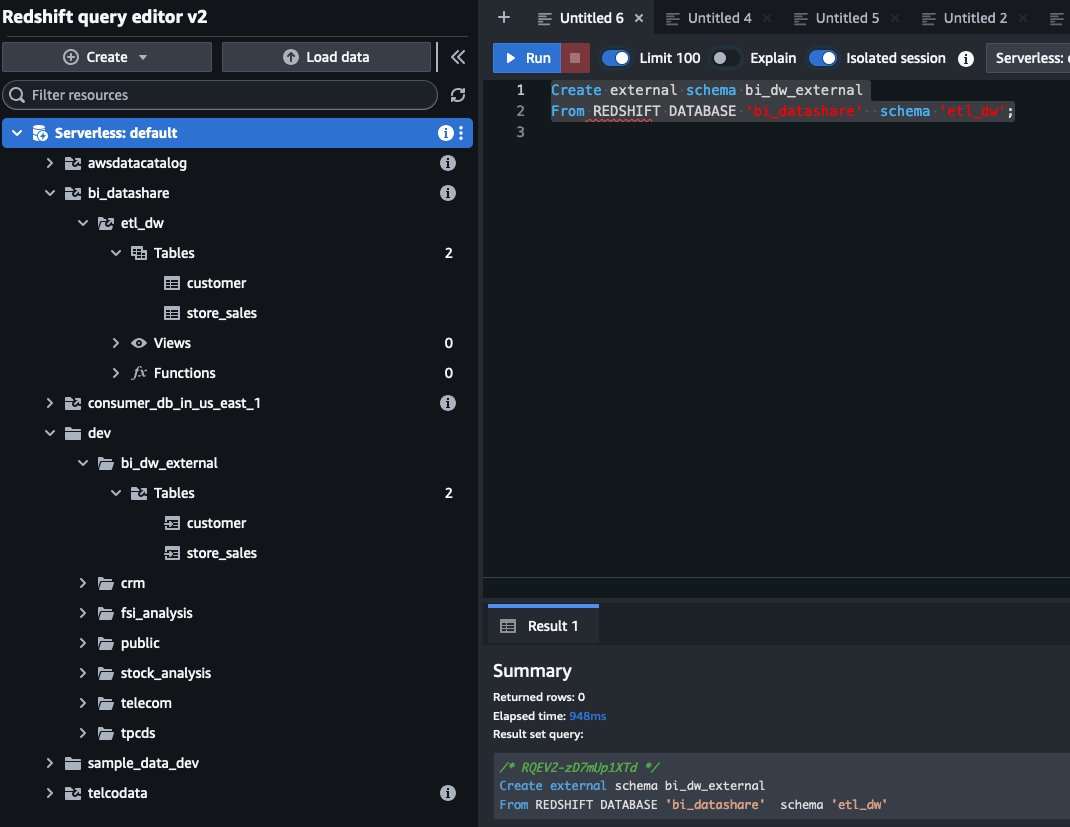Select the tpcds schema
1070x827 pixels.
click(138, 734)
